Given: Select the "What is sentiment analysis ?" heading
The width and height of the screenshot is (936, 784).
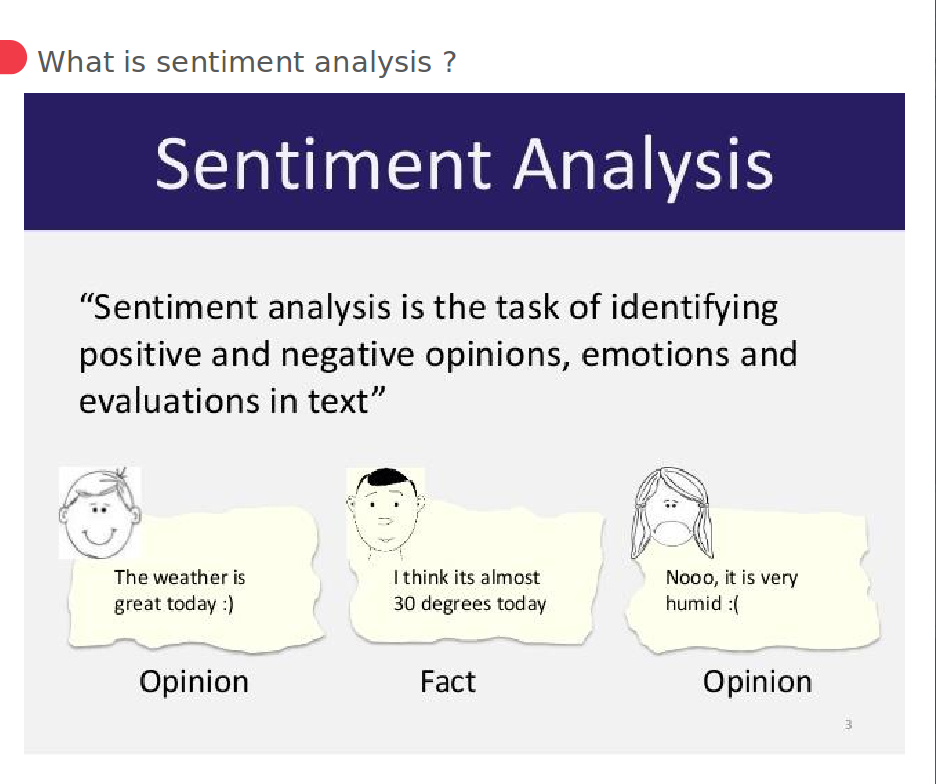Looking at the screenshot, I should point(246,62).
